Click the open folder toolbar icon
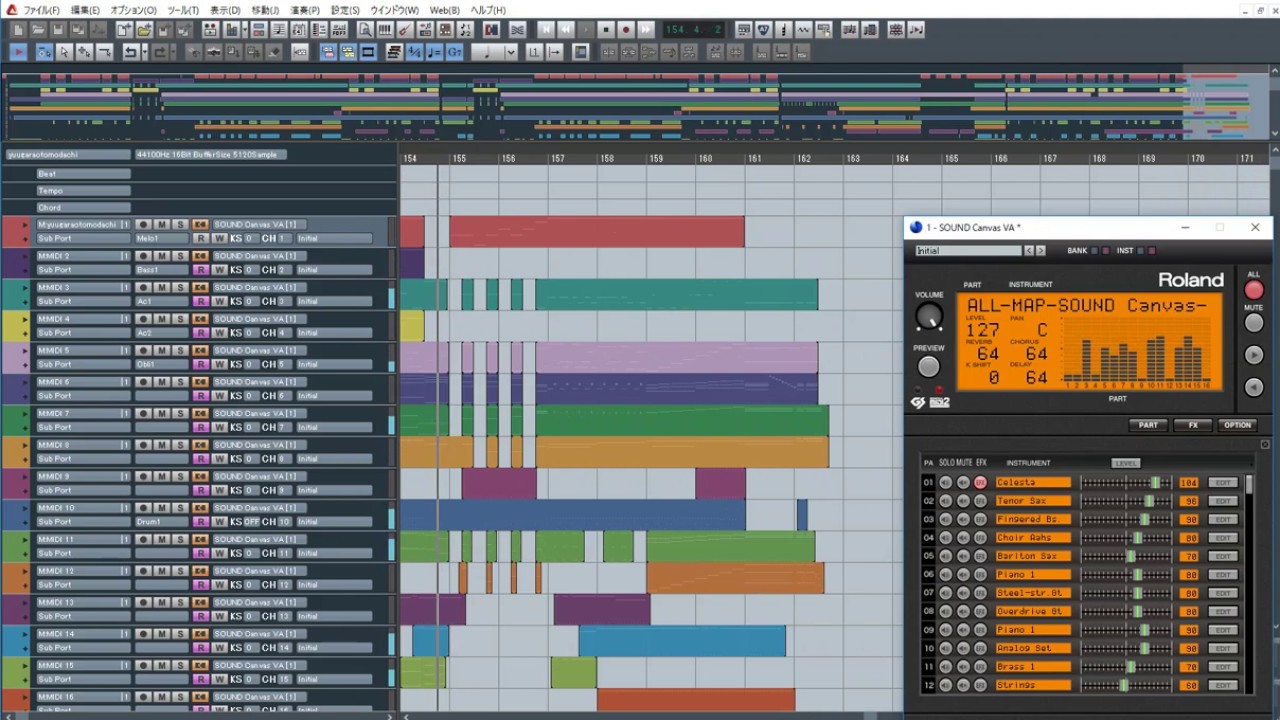1280x720 pixels. 37,30
